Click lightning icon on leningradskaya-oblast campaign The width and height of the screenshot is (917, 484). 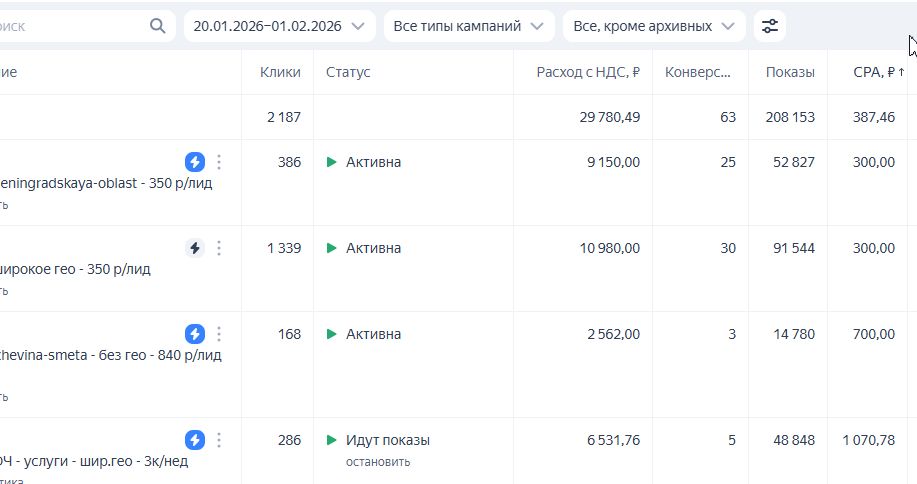click(195, 162)
